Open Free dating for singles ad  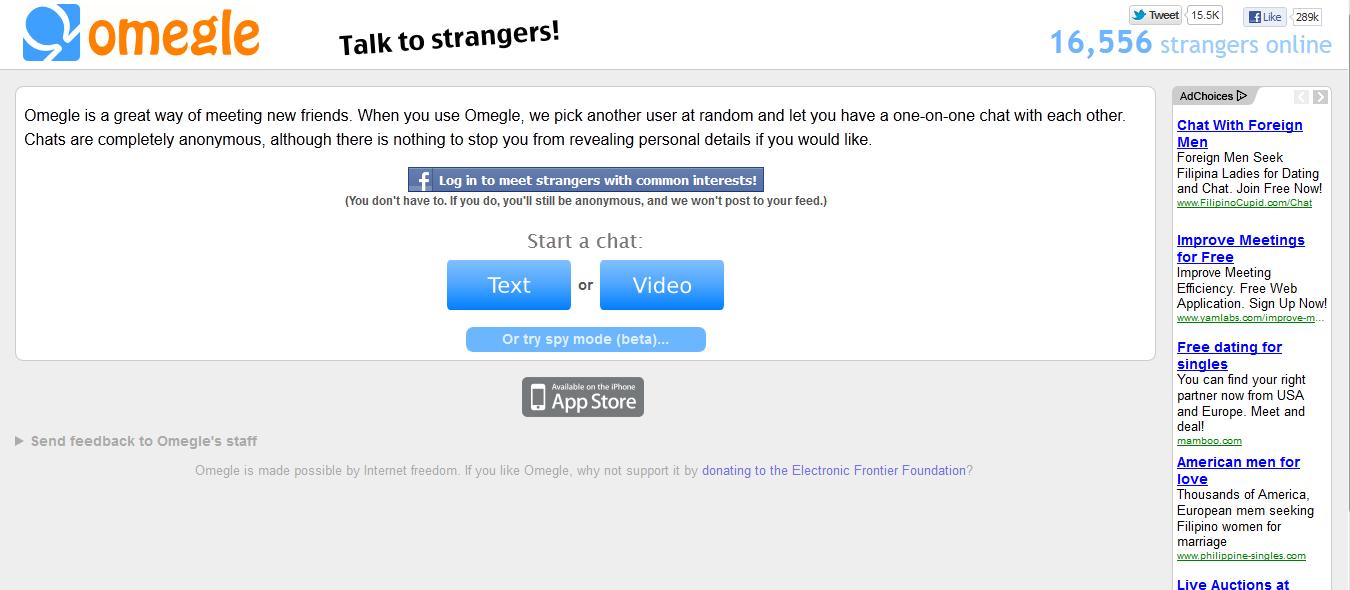coord(1229,355)
